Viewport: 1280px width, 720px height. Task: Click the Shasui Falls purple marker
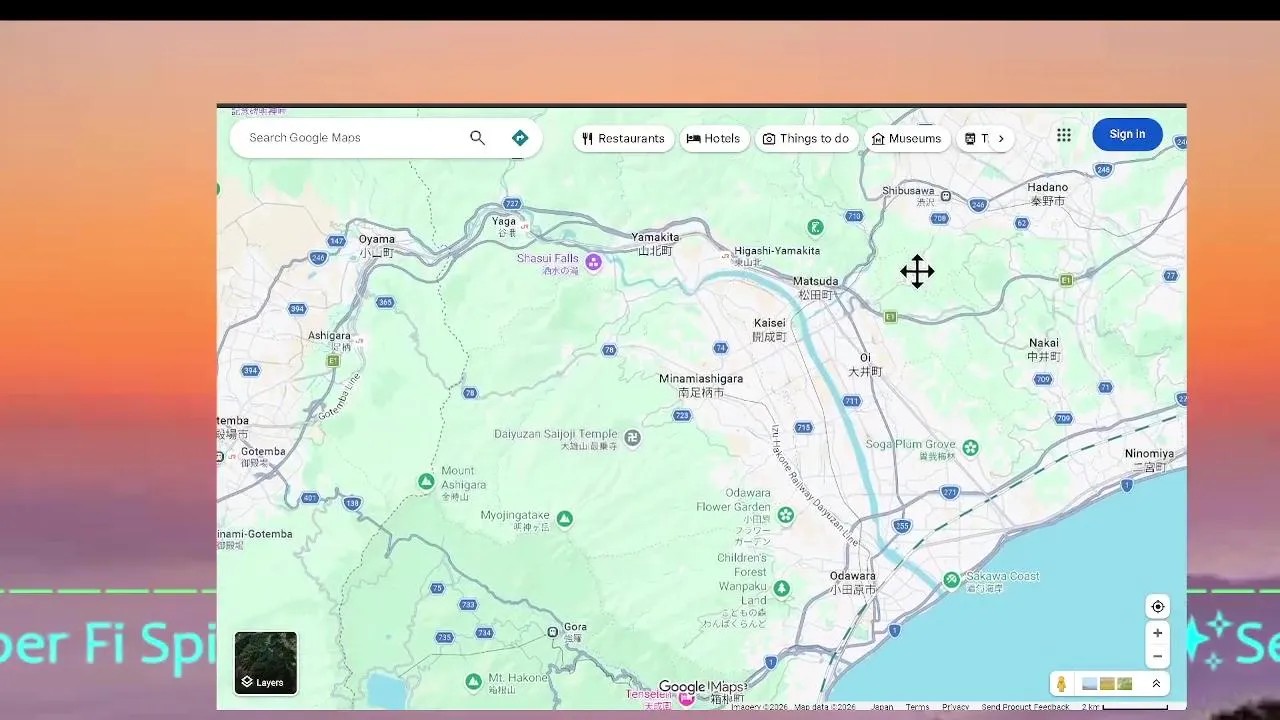tap(594, 262)
